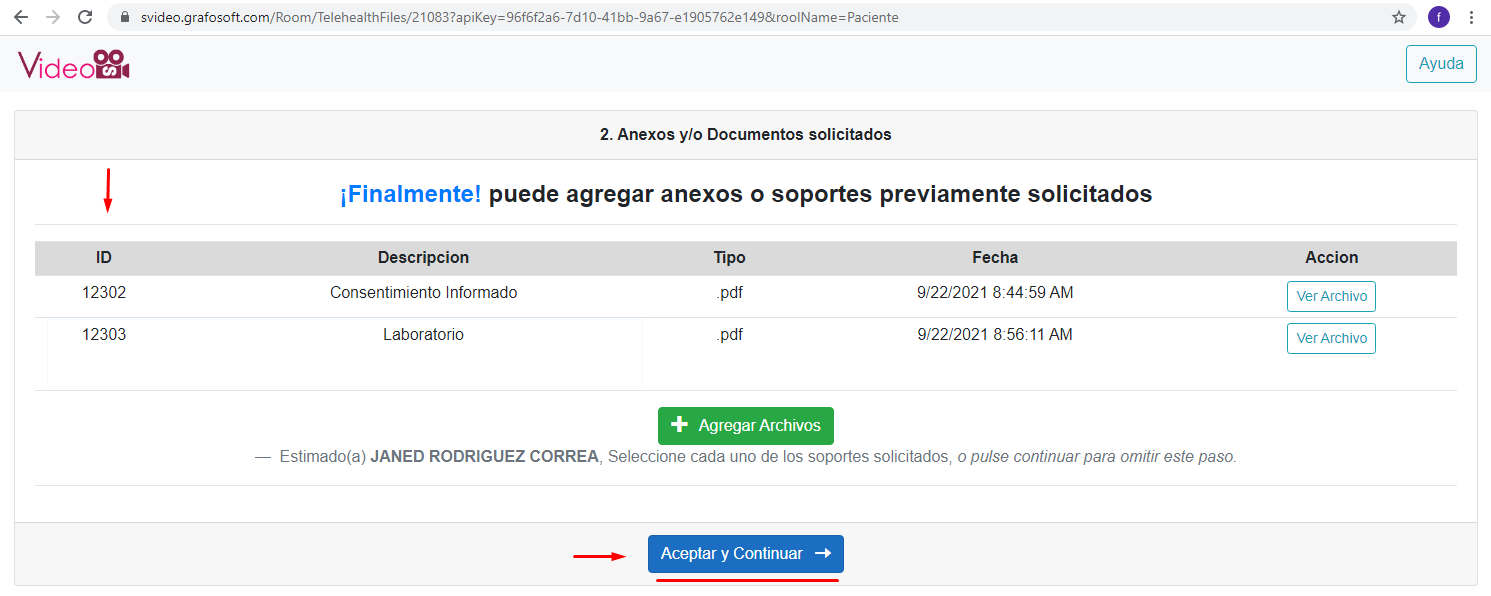Select the Descripcion column header
The image size is (1491, 596).
[423, 258]
